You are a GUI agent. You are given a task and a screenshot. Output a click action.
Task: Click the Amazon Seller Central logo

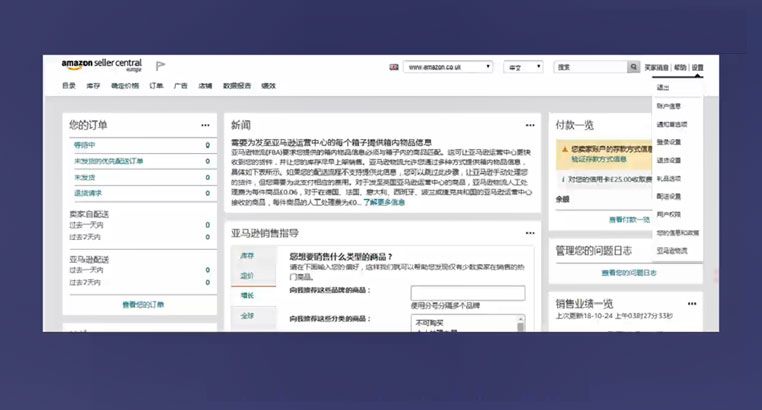(102, 65)
